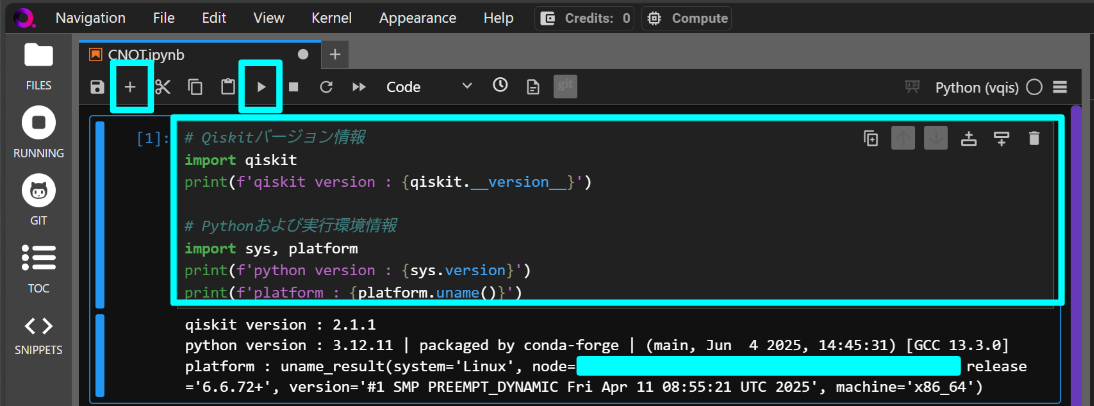Click the '# Qiskitバージョン情報' comment line
The image size is (1094, 406).
coord(276,138)
